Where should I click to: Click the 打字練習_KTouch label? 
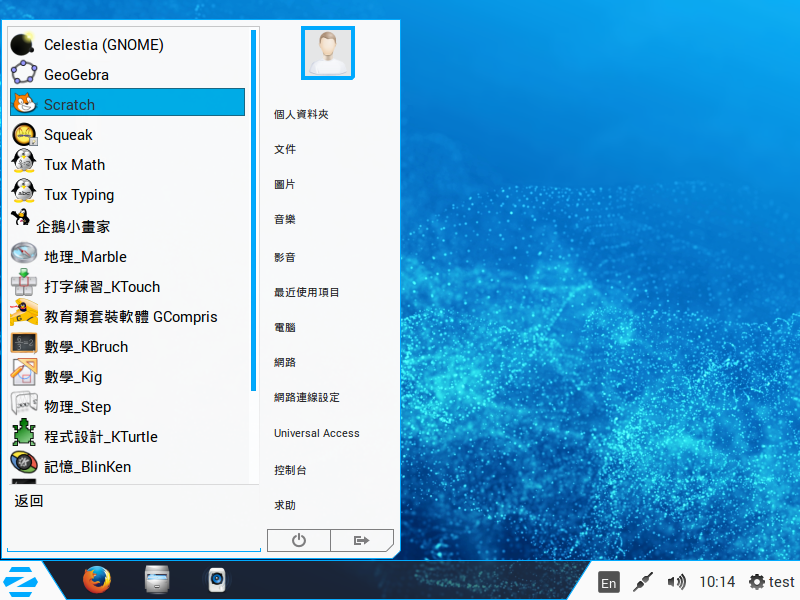pos(102,287)
